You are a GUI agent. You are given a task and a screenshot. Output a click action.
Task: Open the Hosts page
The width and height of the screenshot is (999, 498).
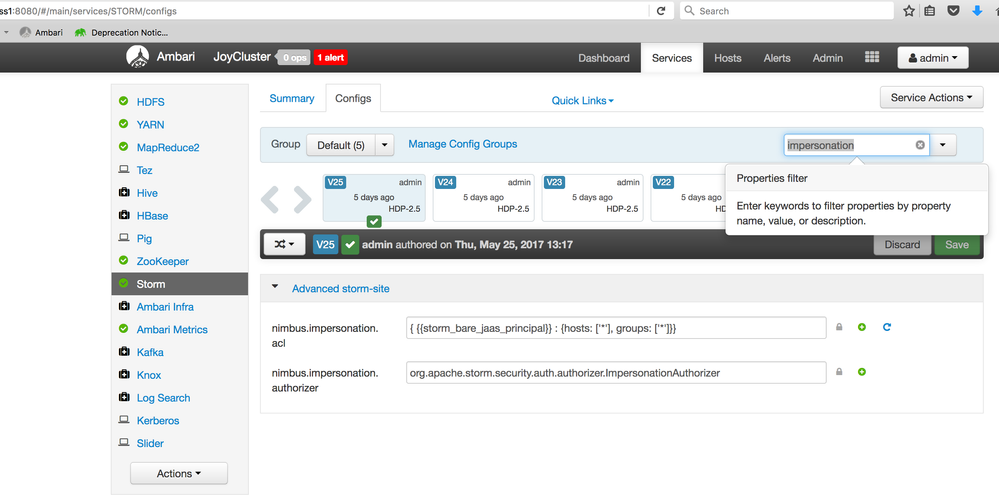coord(728,58)
